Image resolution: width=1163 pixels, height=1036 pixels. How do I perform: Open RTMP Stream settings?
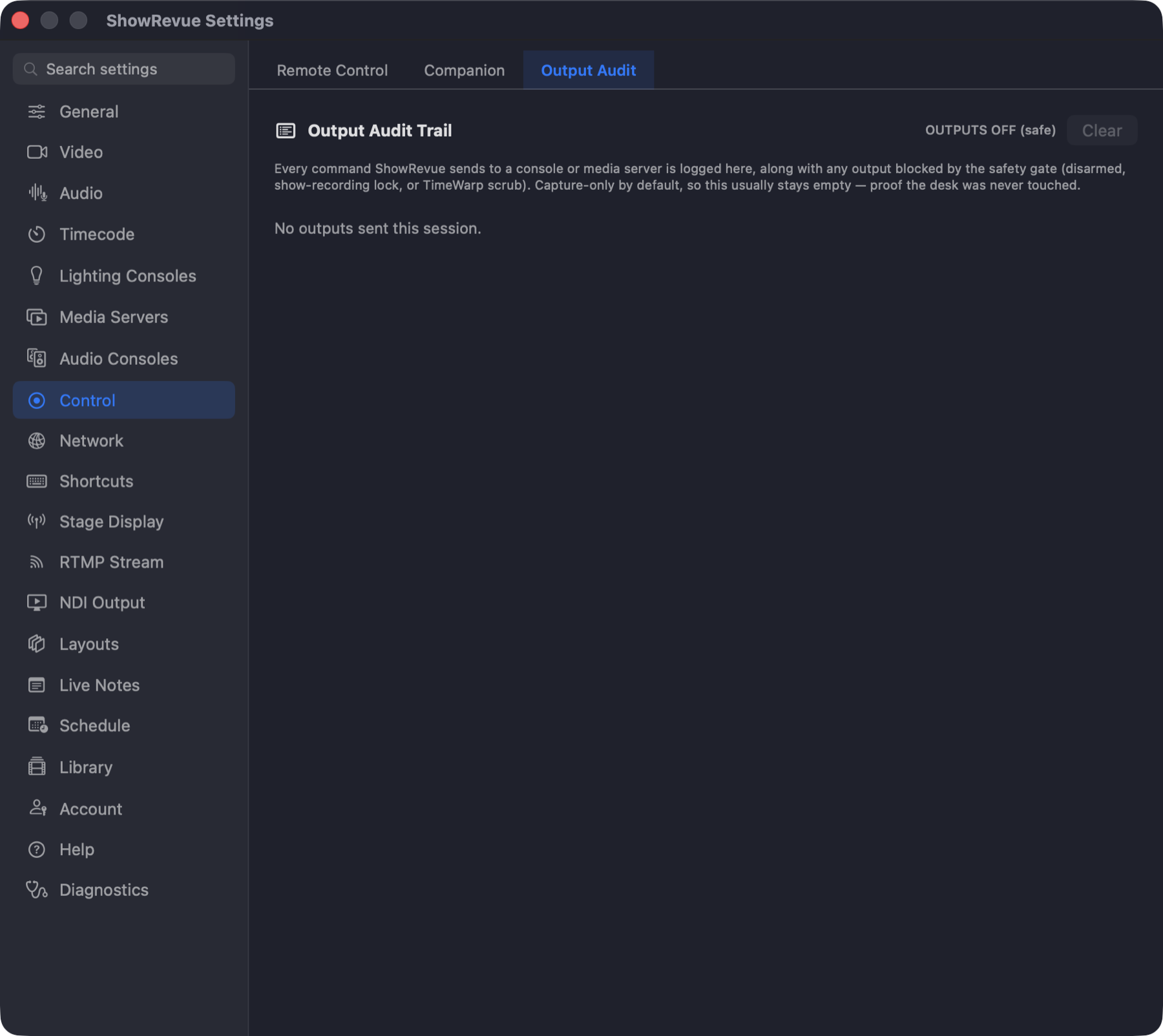pyautogui.click(x=123, y=562)
